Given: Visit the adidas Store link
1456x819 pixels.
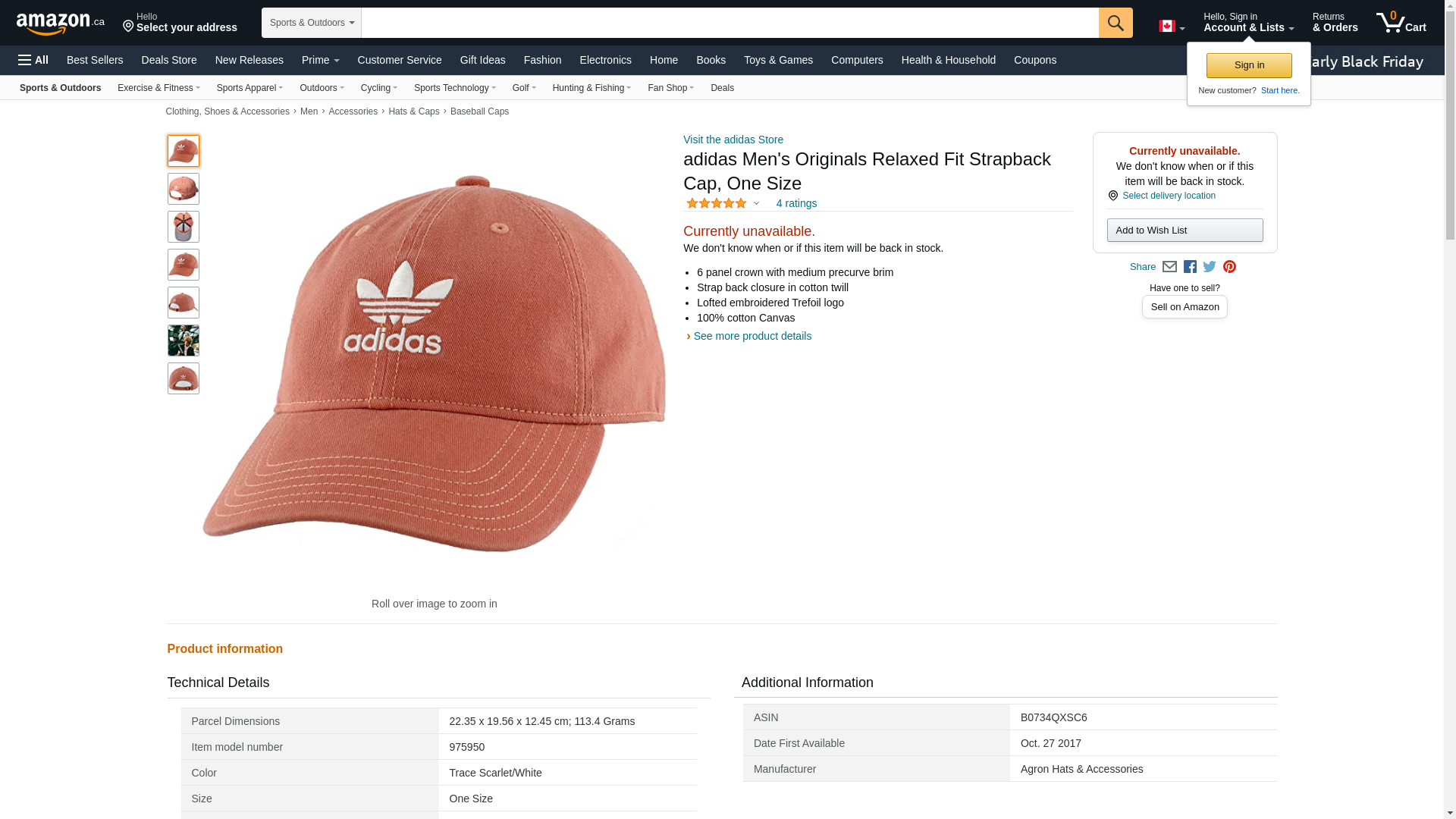Looking at the screenshot, I should click(x=733, y=140).
